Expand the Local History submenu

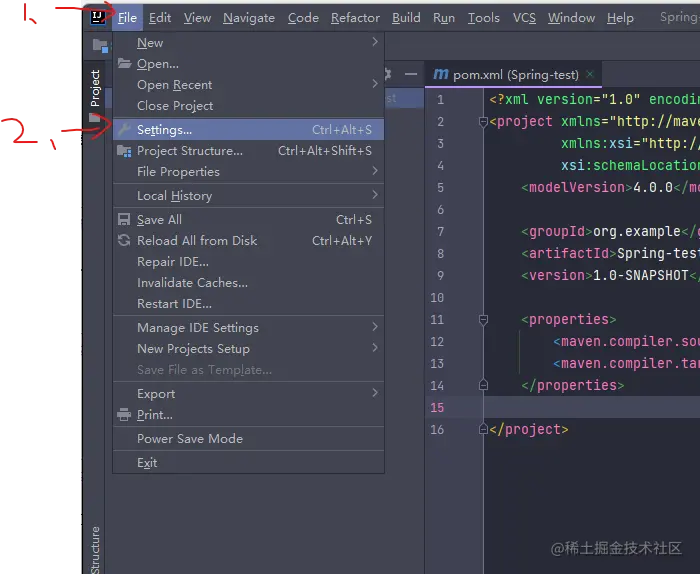pyautogui.click(x=375, y=195)
